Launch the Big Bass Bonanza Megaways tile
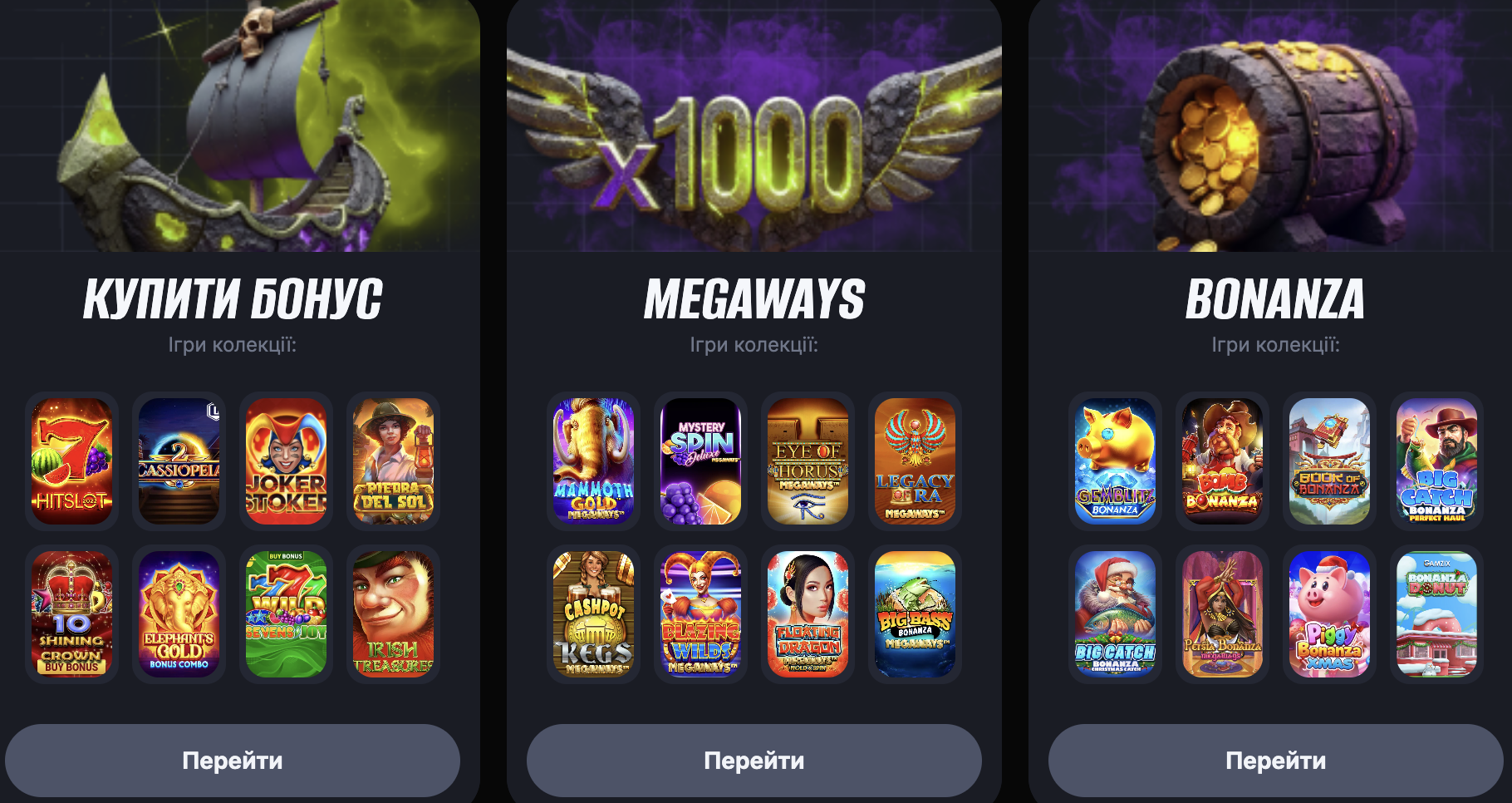This screenshot has height=803, width=1512. click(x=915, y=614)
